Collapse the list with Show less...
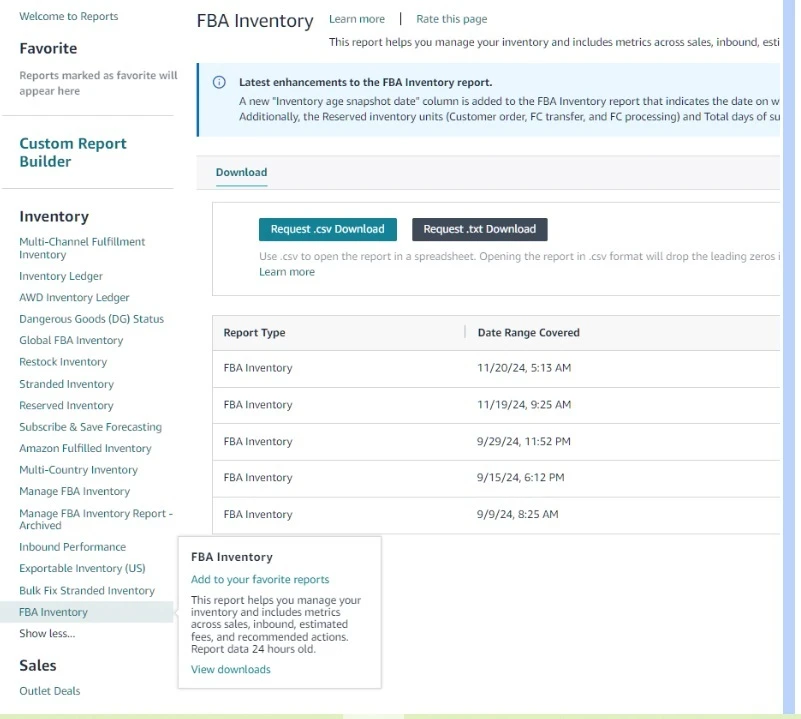 click(47, 634)
